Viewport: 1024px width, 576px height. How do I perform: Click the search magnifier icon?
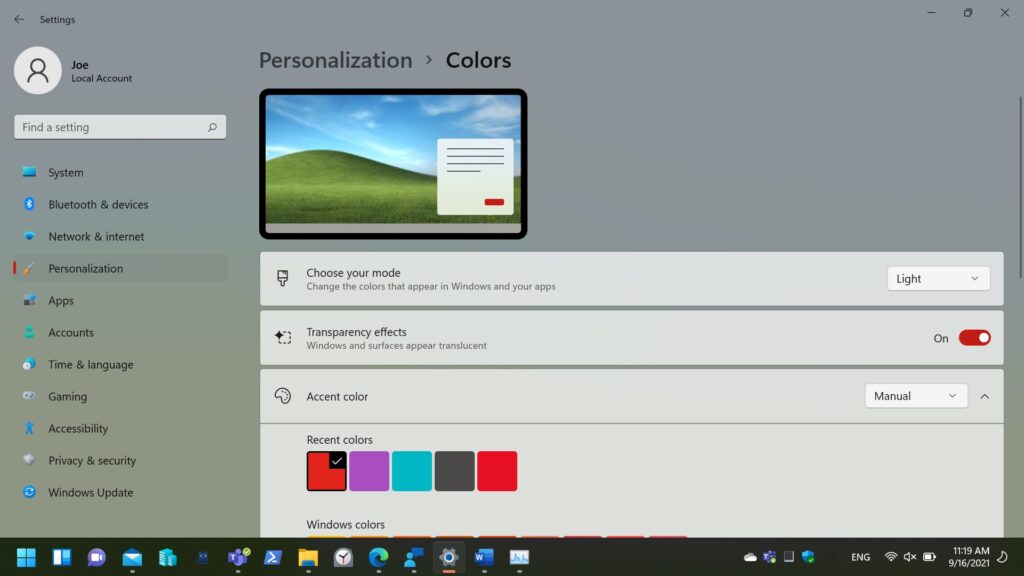[x=212, y=127]
